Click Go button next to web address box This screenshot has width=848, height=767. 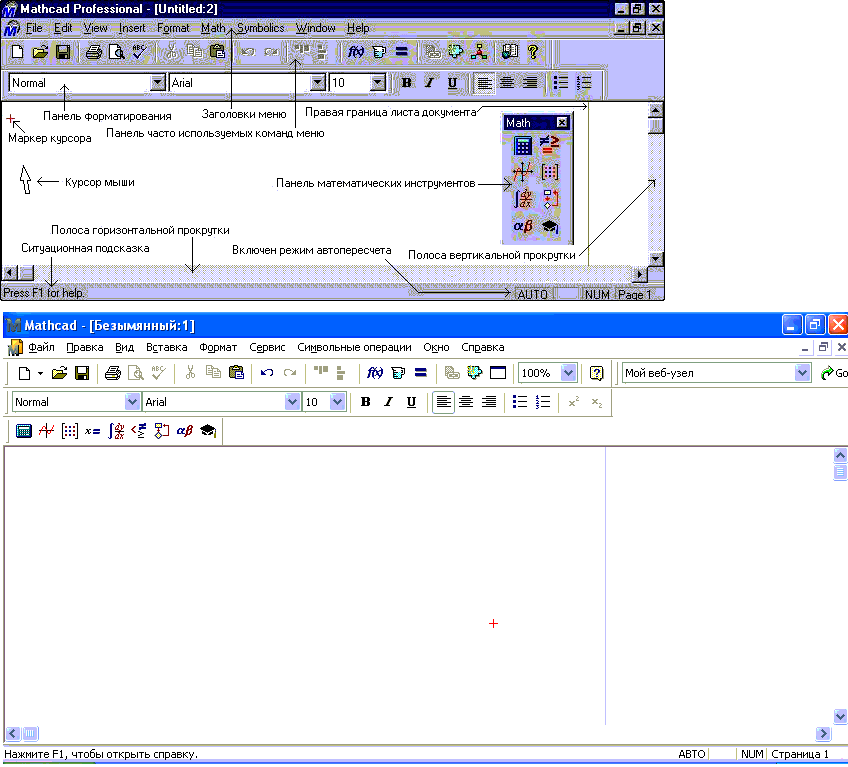point(833,373)
